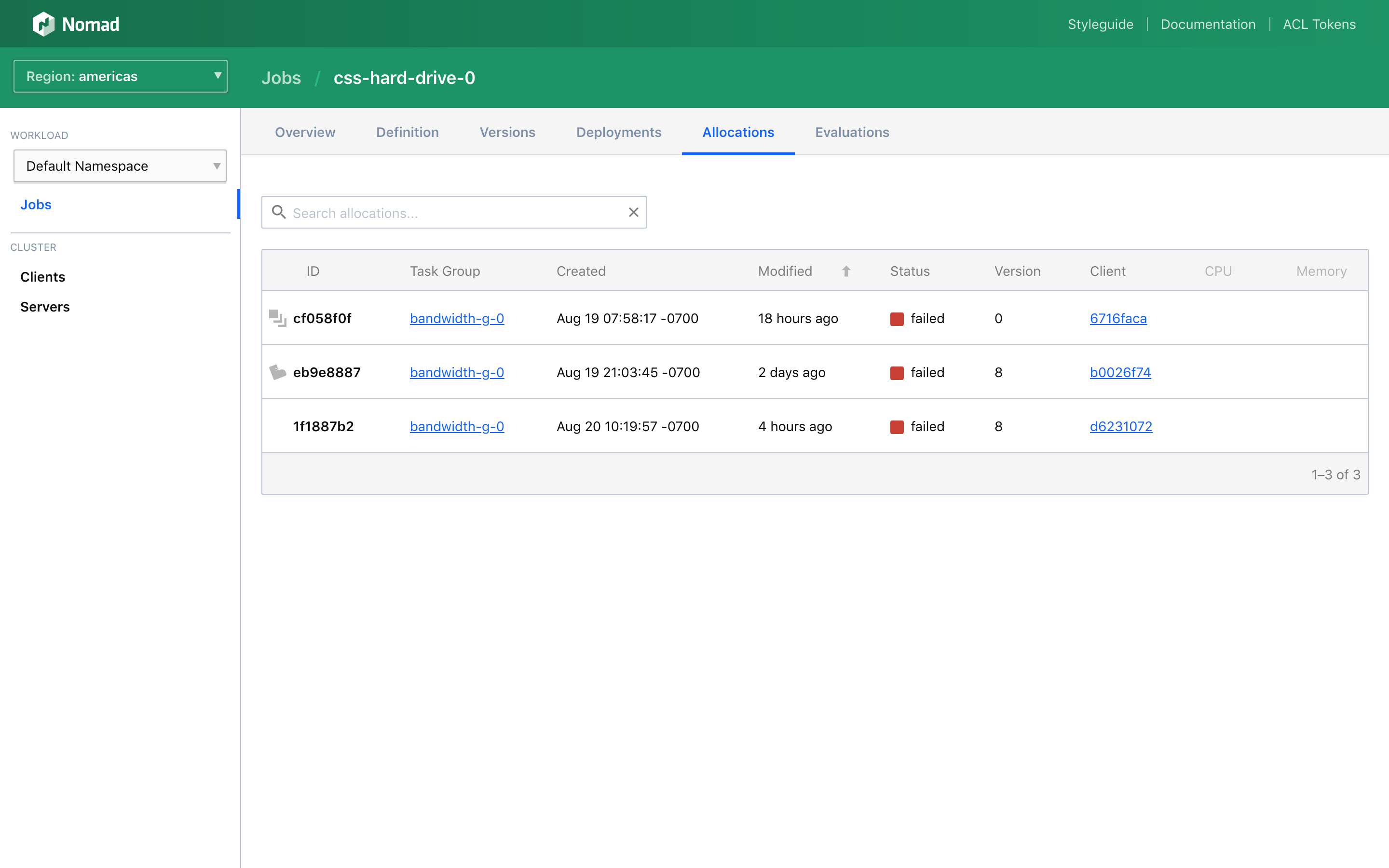The width and height of the screenshot is (1389, 868).
Task: Clear the allocations search field
Action: pos(633,212)
